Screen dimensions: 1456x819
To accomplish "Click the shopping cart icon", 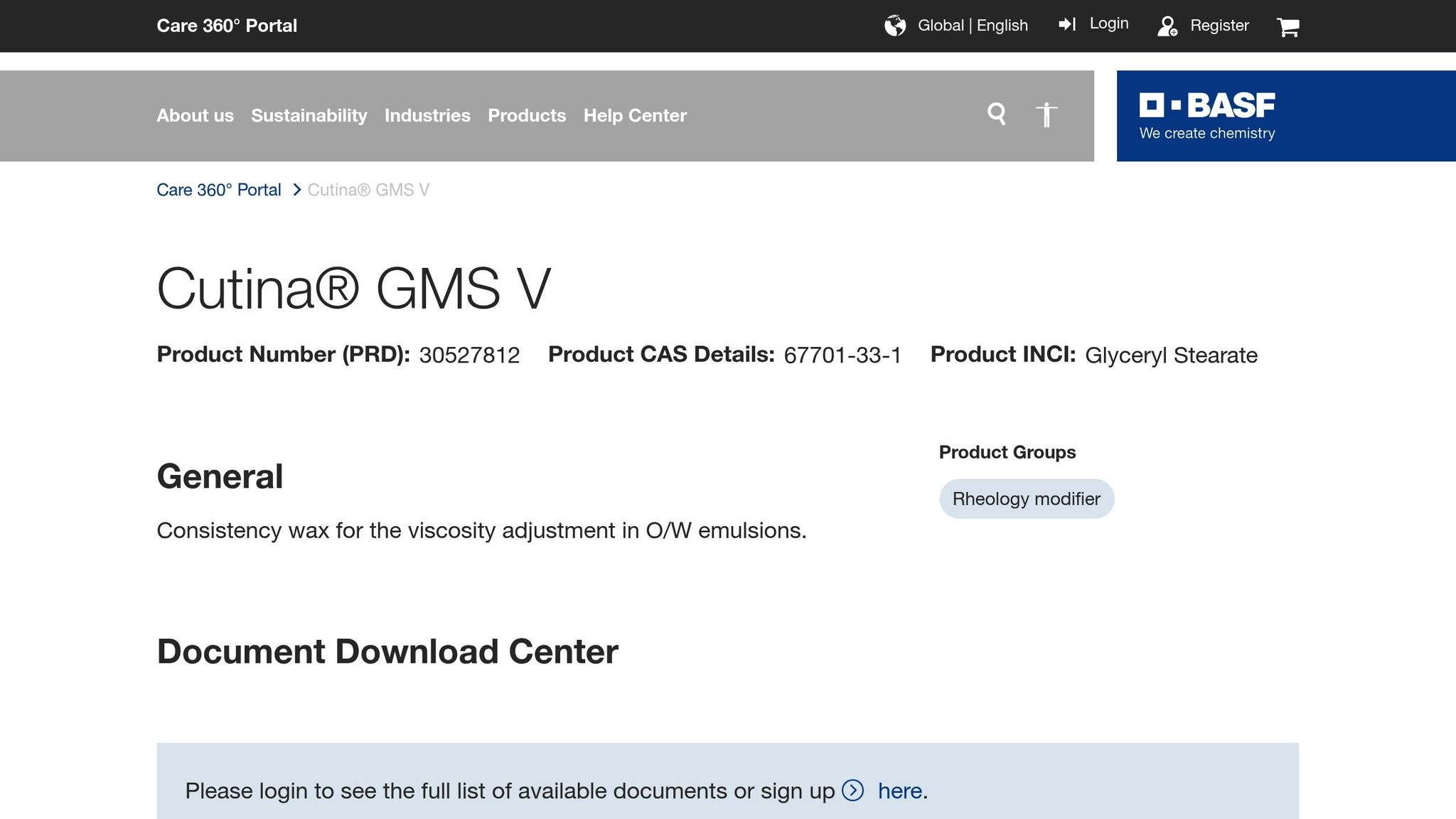I will pyautogui.click(x=1288, y=27).
